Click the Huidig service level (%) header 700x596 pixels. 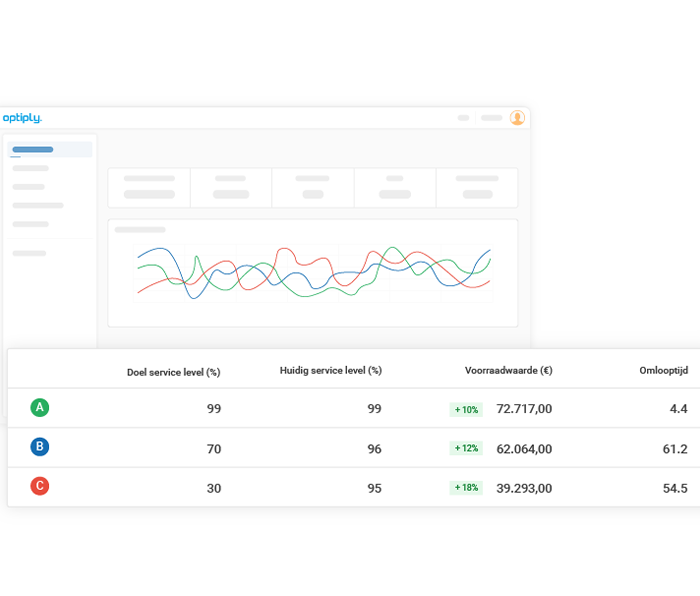coord(331,371)
